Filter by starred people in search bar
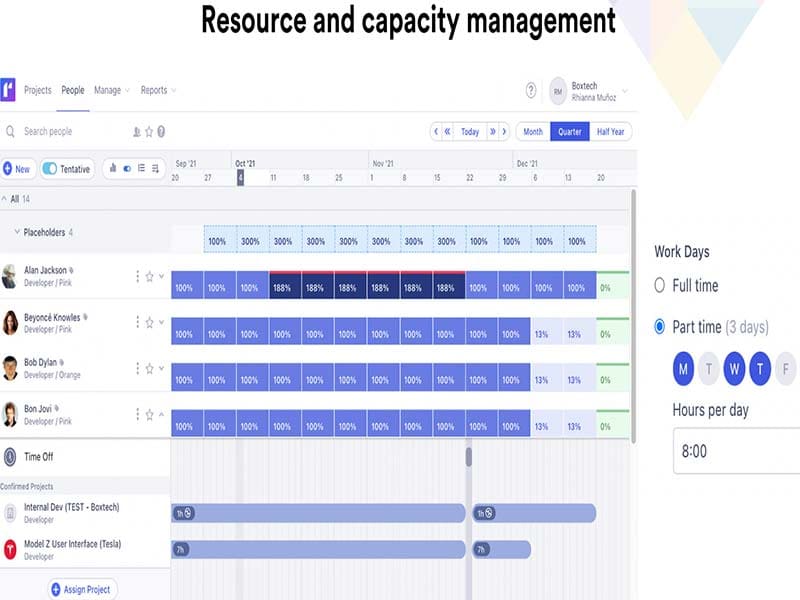Image resolution: width=800 pixels, height=600 pixels. tap(149, 132)
